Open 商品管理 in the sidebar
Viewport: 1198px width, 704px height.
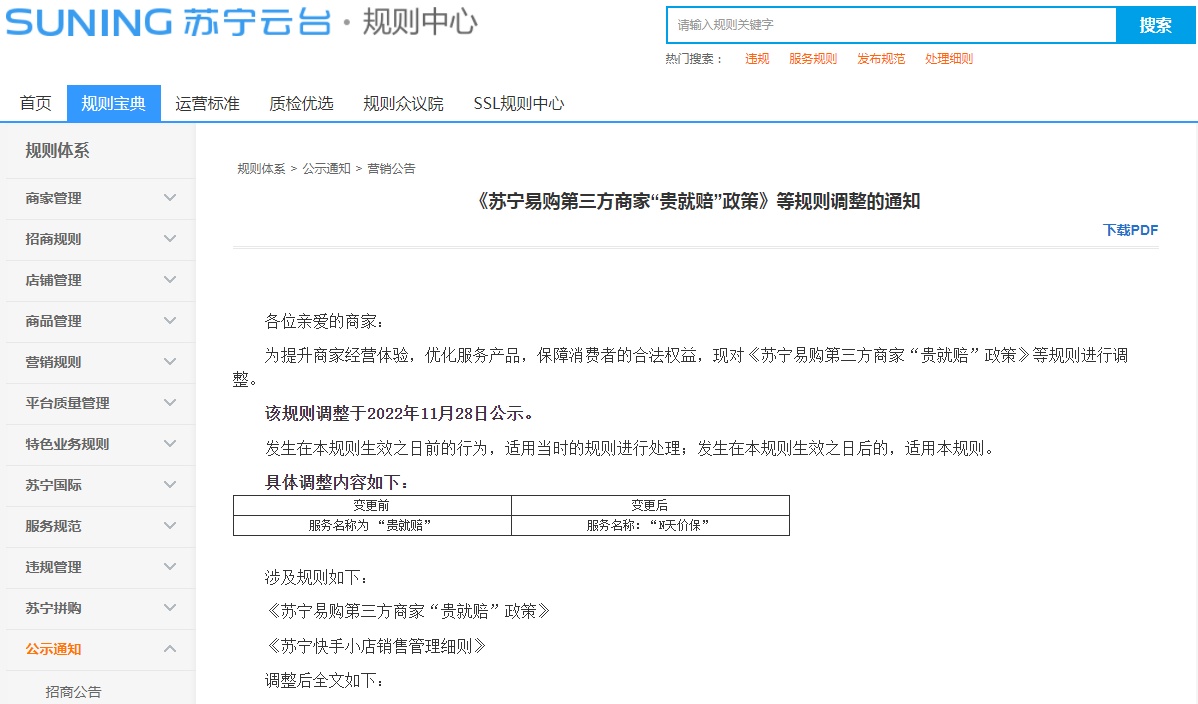(53, 321)
